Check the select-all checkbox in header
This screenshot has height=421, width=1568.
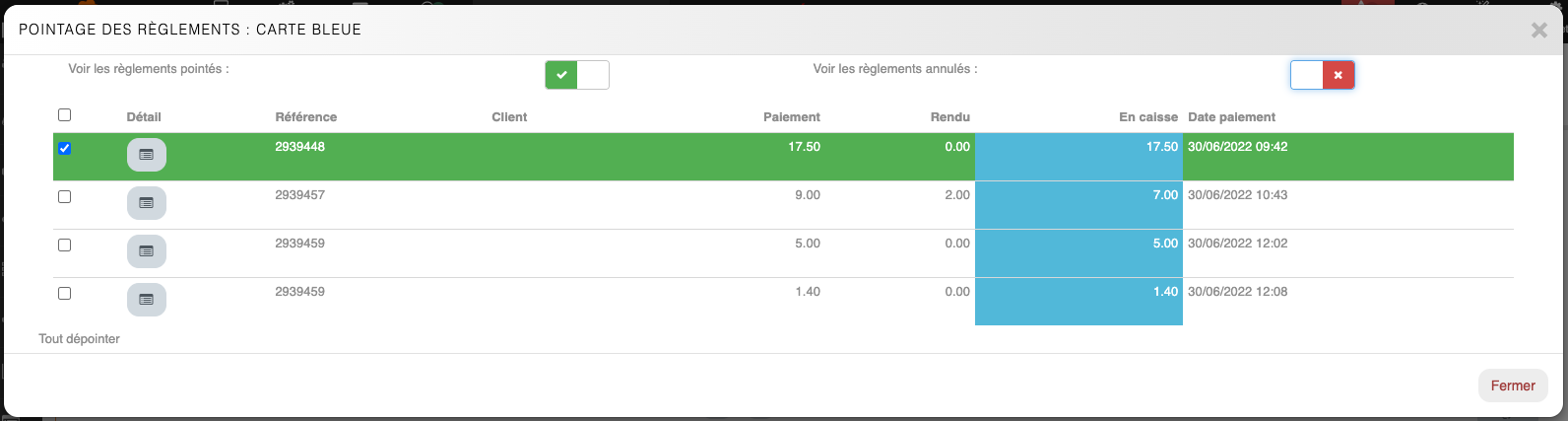coord(65,115)
